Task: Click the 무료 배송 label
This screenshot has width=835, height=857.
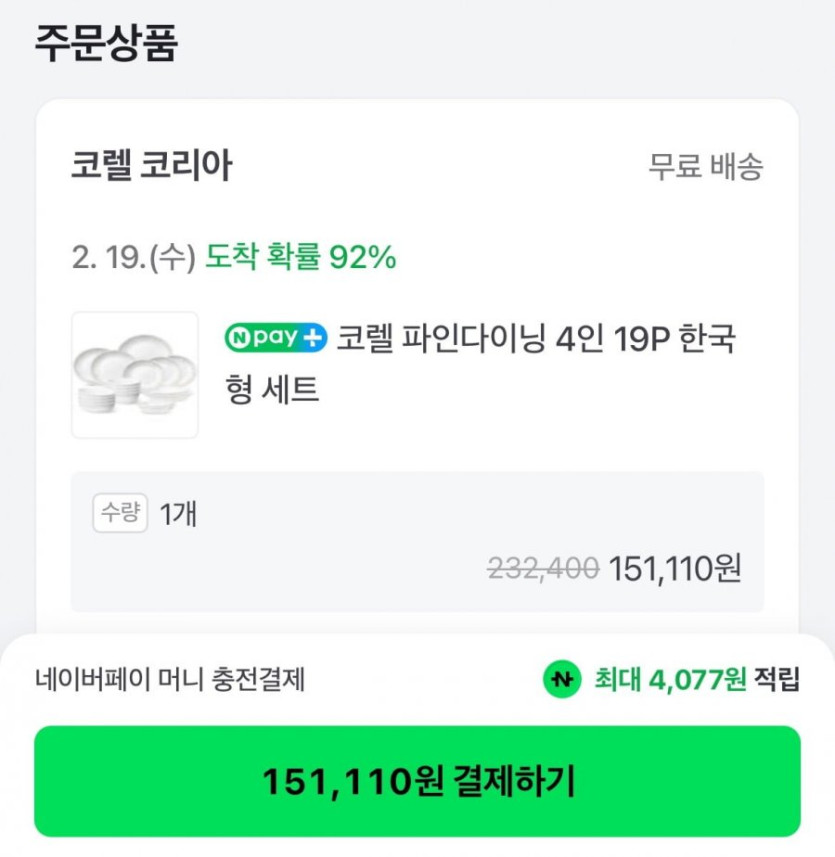Action: click(705, 167)
